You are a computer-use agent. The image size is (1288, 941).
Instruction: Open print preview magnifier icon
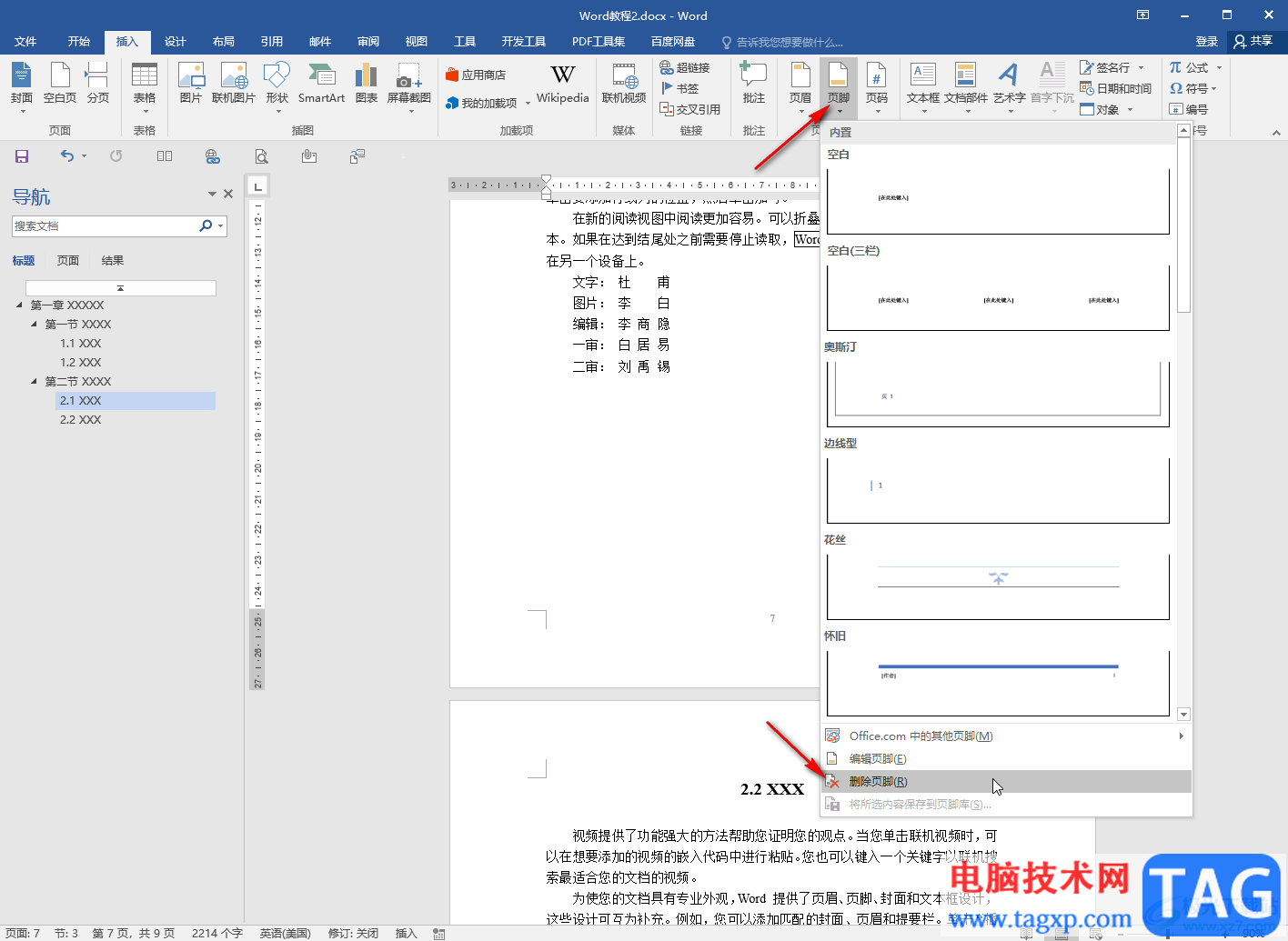[262, 156]
